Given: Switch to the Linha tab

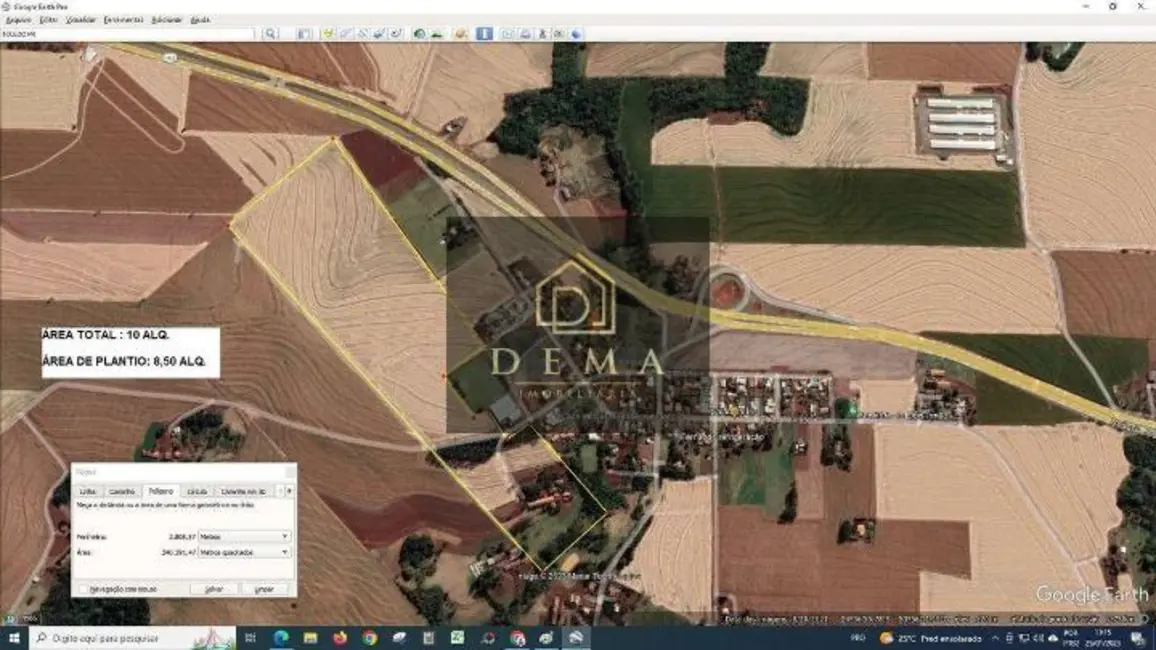Looking at the screenshot, I should click(88, 491).
